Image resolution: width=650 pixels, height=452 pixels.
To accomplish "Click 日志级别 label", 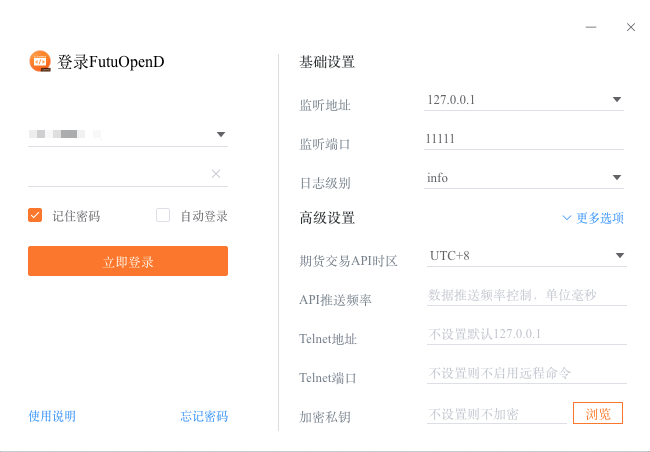I will (x=325, y=183).
